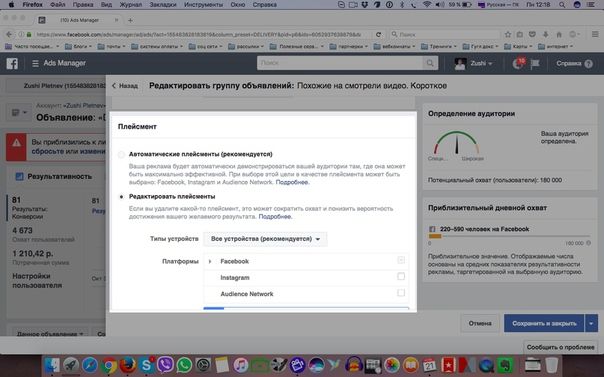
Task: Enable the Audience Network checkbox
Action: pos(401,293)
